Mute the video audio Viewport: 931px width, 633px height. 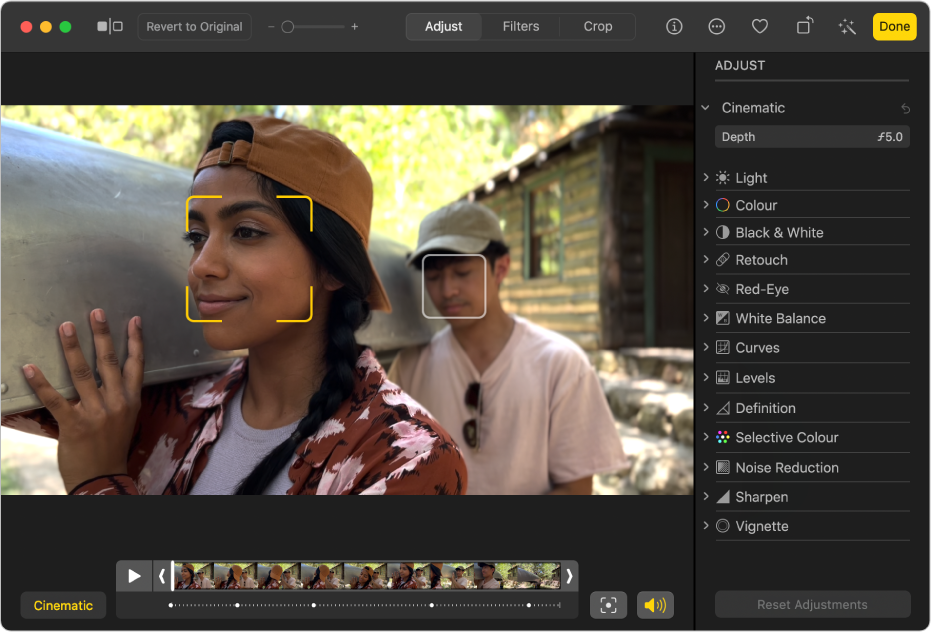655,605
